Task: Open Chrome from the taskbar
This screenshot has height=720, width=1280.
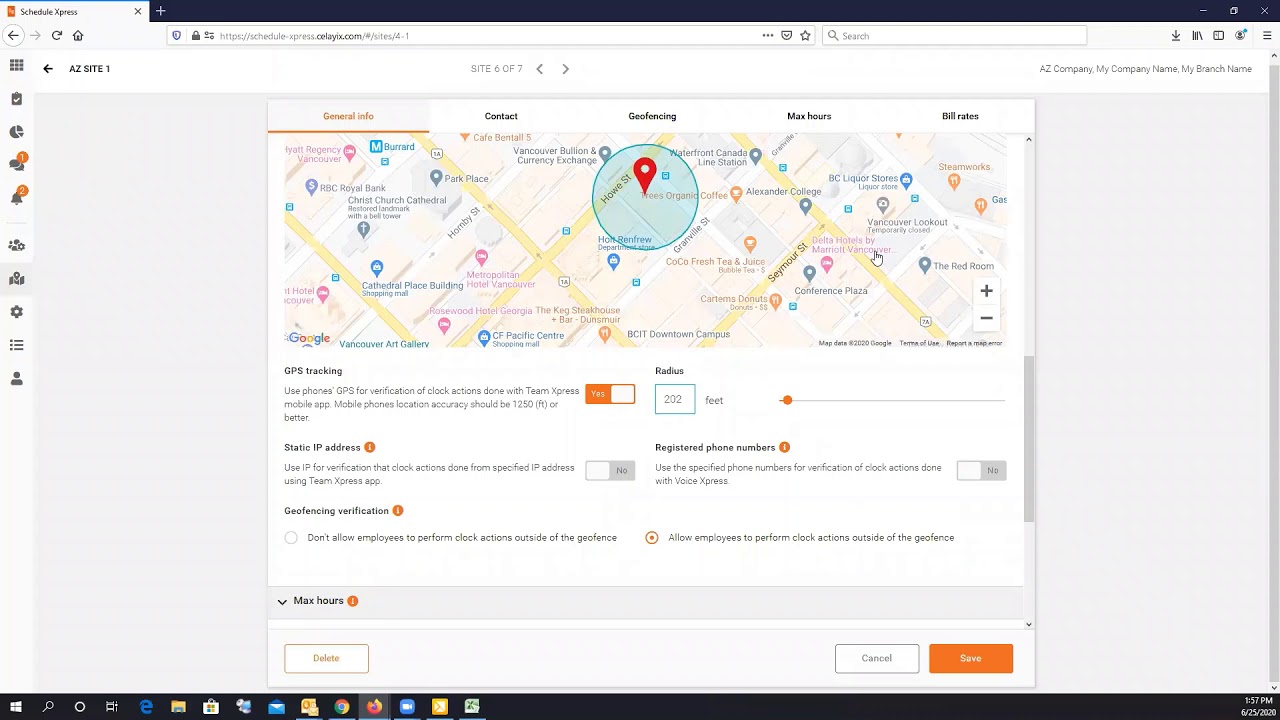Action: pos(341,707)
